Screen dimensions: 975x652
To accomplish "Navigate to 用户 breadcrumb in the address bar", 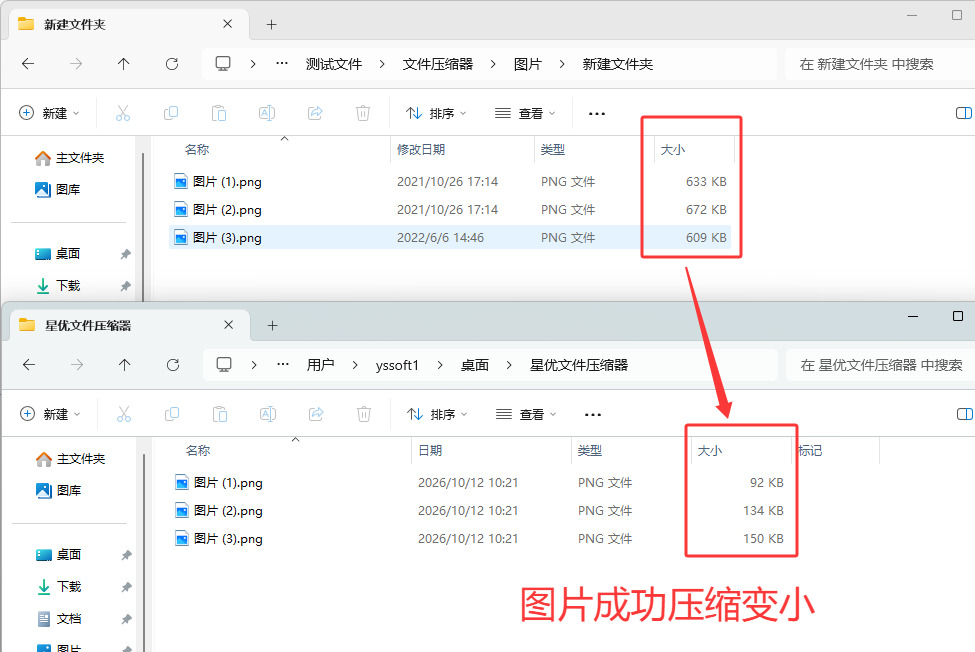I will [x=321, y=365].
